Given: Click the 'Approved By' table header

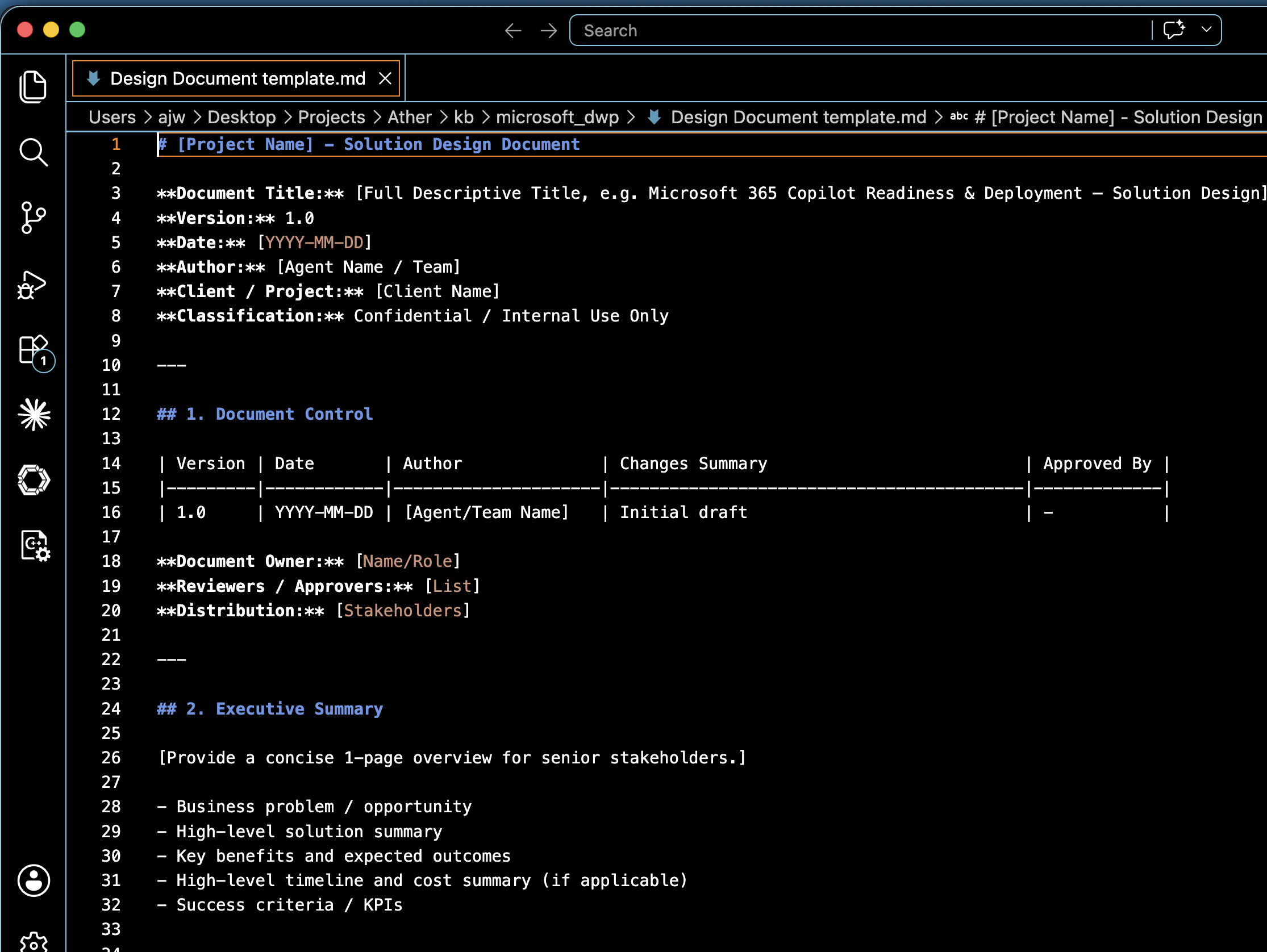Looking at the screenshot, I should click(1097, 464).
